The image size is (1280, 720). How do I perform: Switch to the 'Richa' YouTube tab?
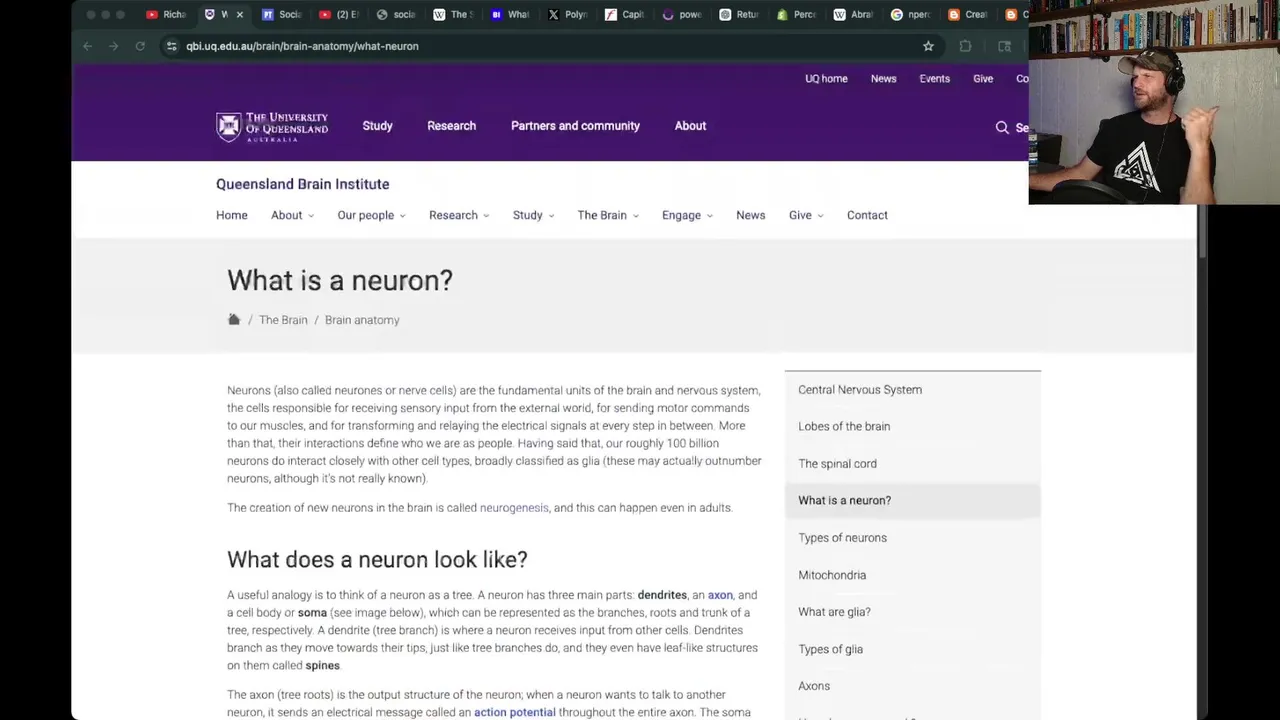[167, 15]
